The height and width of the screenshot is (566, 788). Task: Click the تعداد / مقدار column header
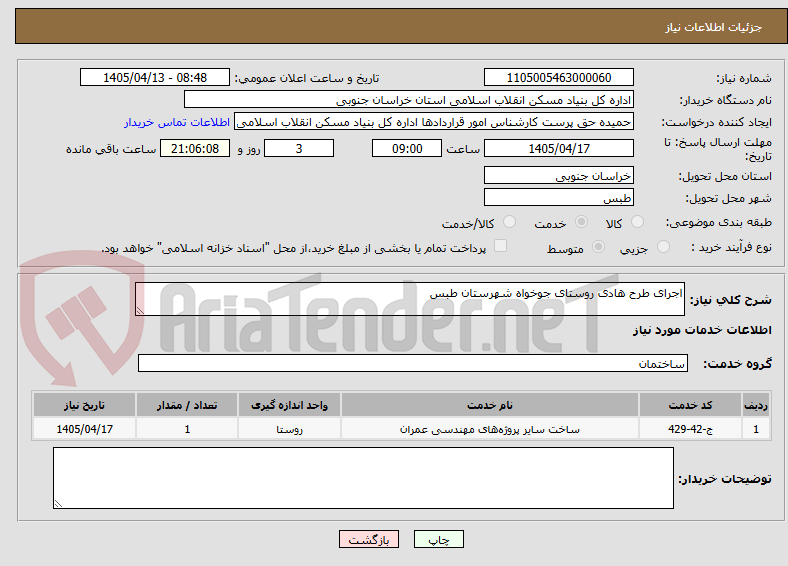pos(187,405)
